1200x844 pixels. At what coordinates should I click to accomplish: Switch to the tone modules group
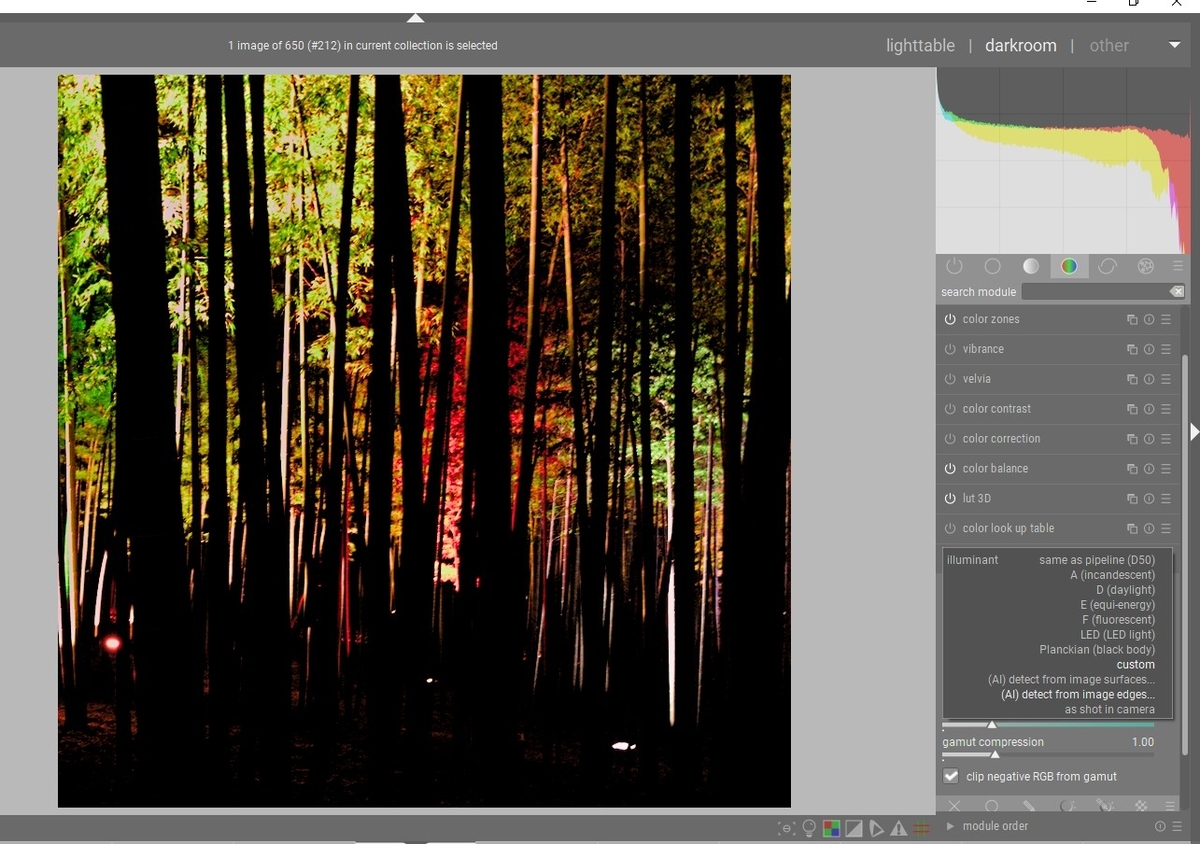click(1031, 266)
